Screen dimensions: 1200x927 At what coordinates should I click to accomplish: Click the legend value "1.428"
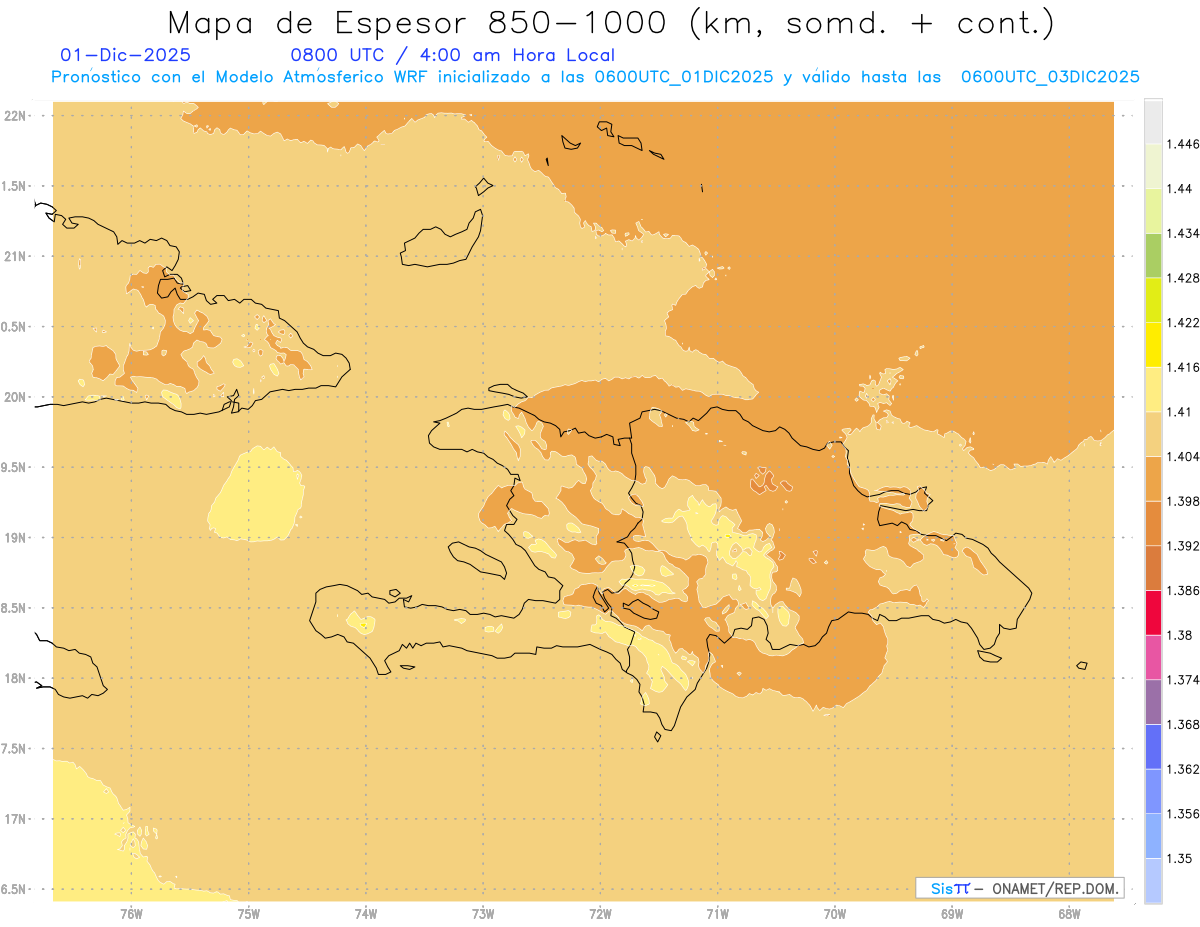point(1183,278)
